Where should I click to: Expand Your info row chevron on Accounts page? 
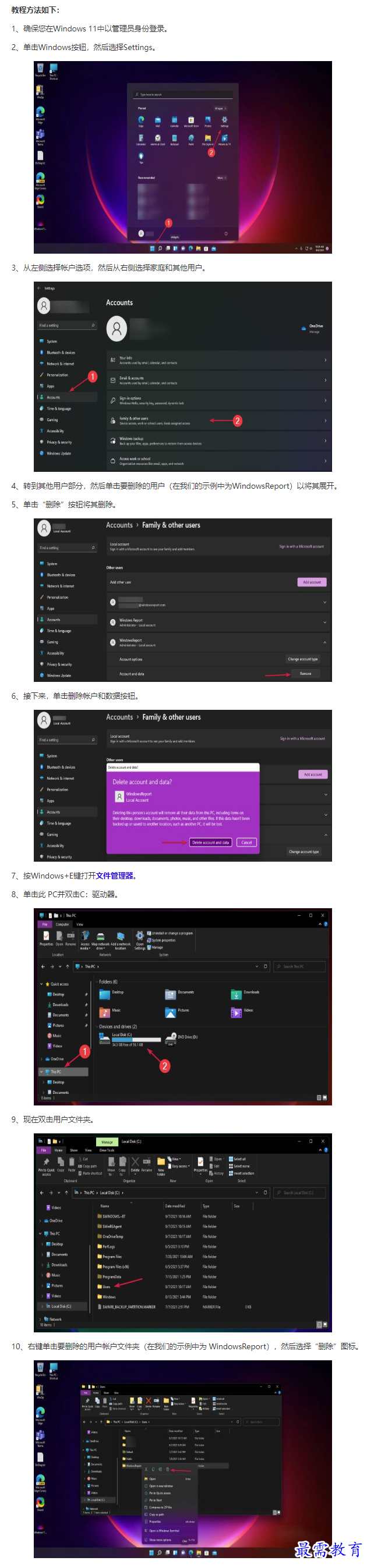pyautogui.click(x=325, y=360)
